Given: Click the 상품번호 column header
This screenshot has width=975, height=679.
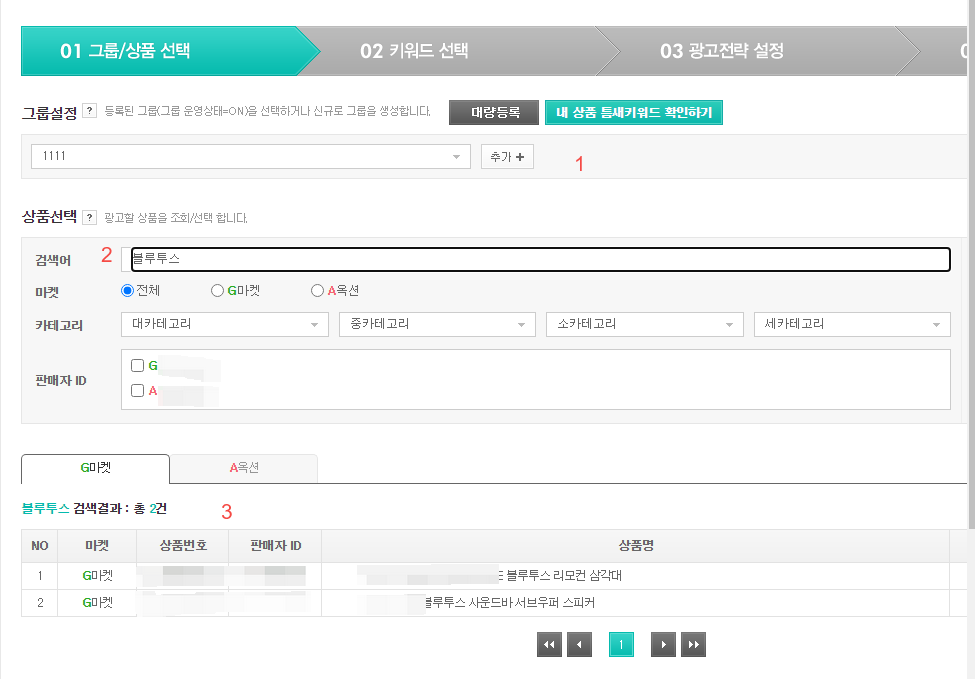Looking at the screenshot, I should pyautogui.click(x=183, y=546).
